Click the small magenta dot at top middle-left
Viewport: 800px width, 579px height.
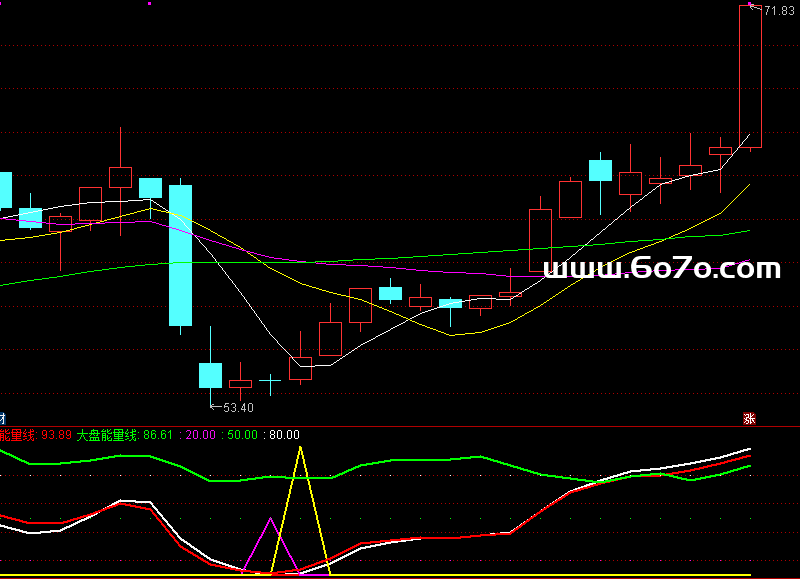click(x=149, y=4)
